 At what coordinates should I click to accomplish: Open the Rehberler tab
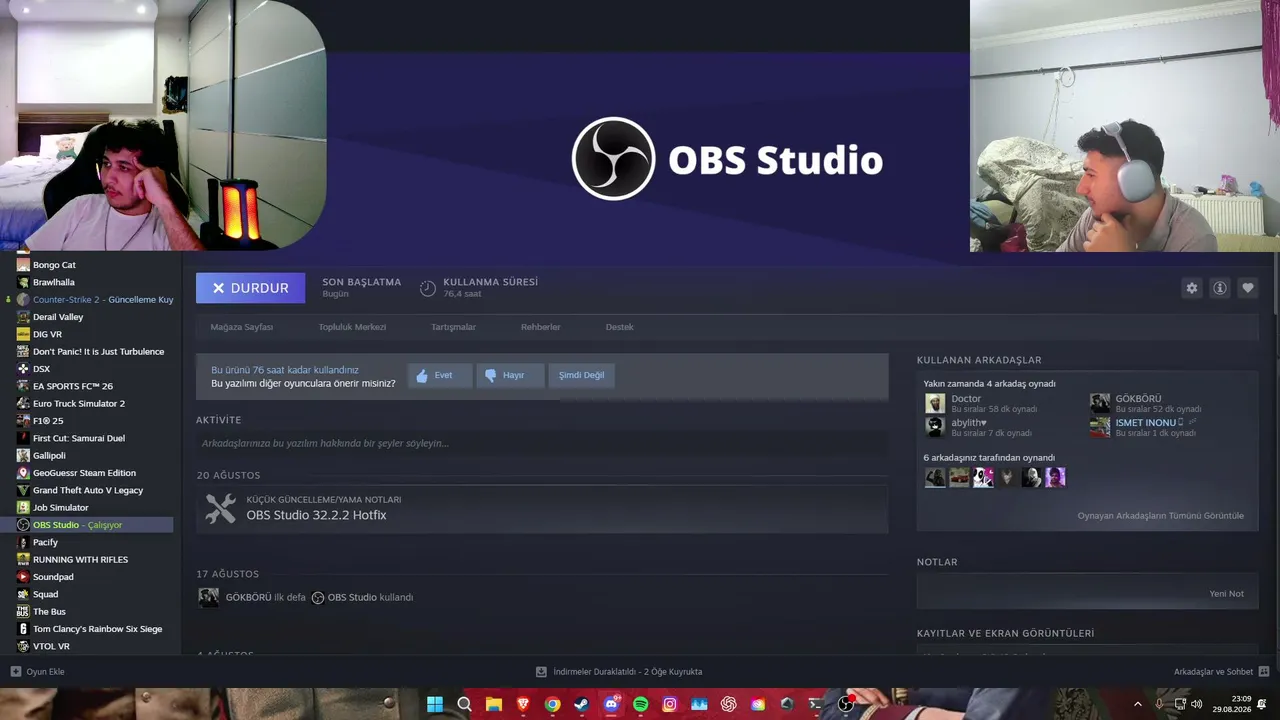(540, 327)
